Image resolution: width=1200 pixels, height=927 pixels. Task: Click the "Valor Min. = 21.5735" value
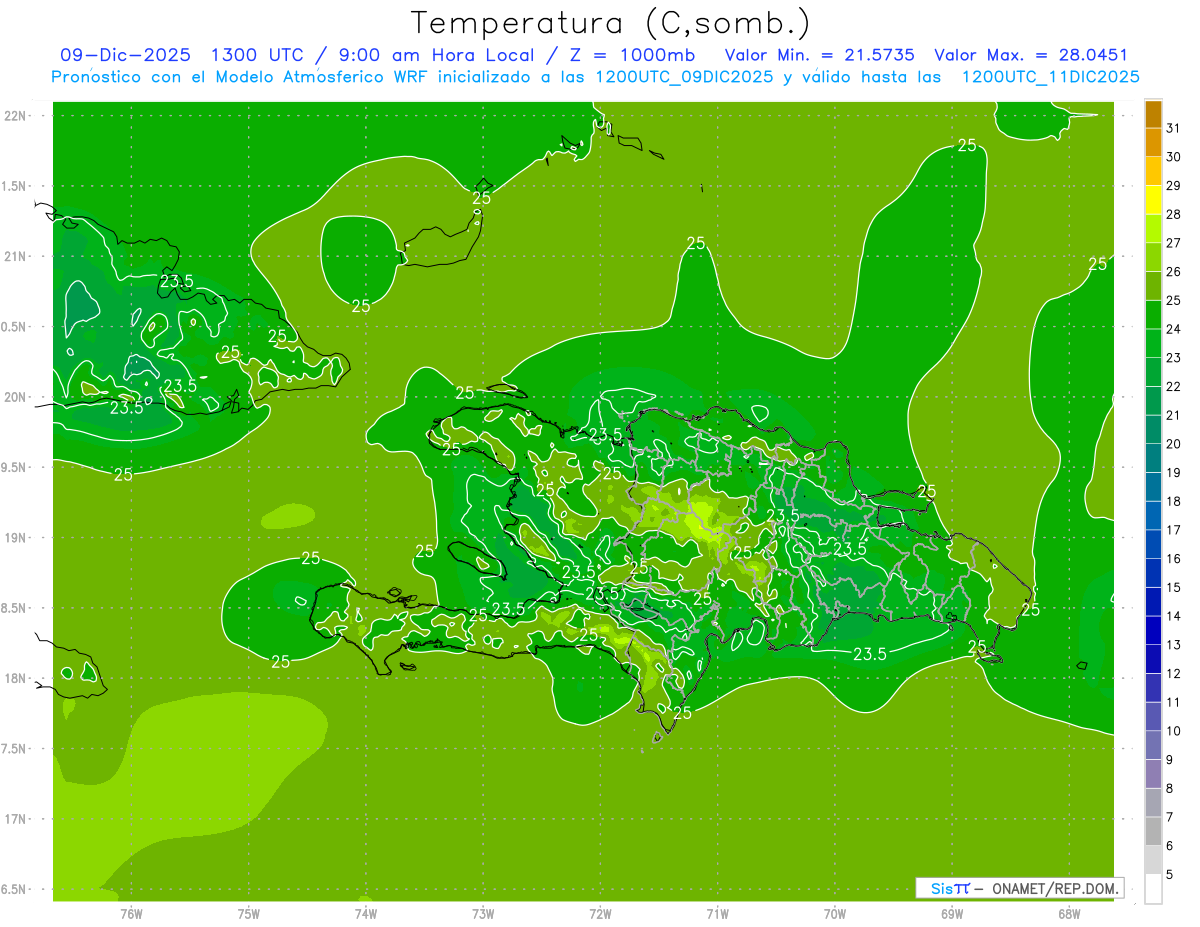[820, 55]
